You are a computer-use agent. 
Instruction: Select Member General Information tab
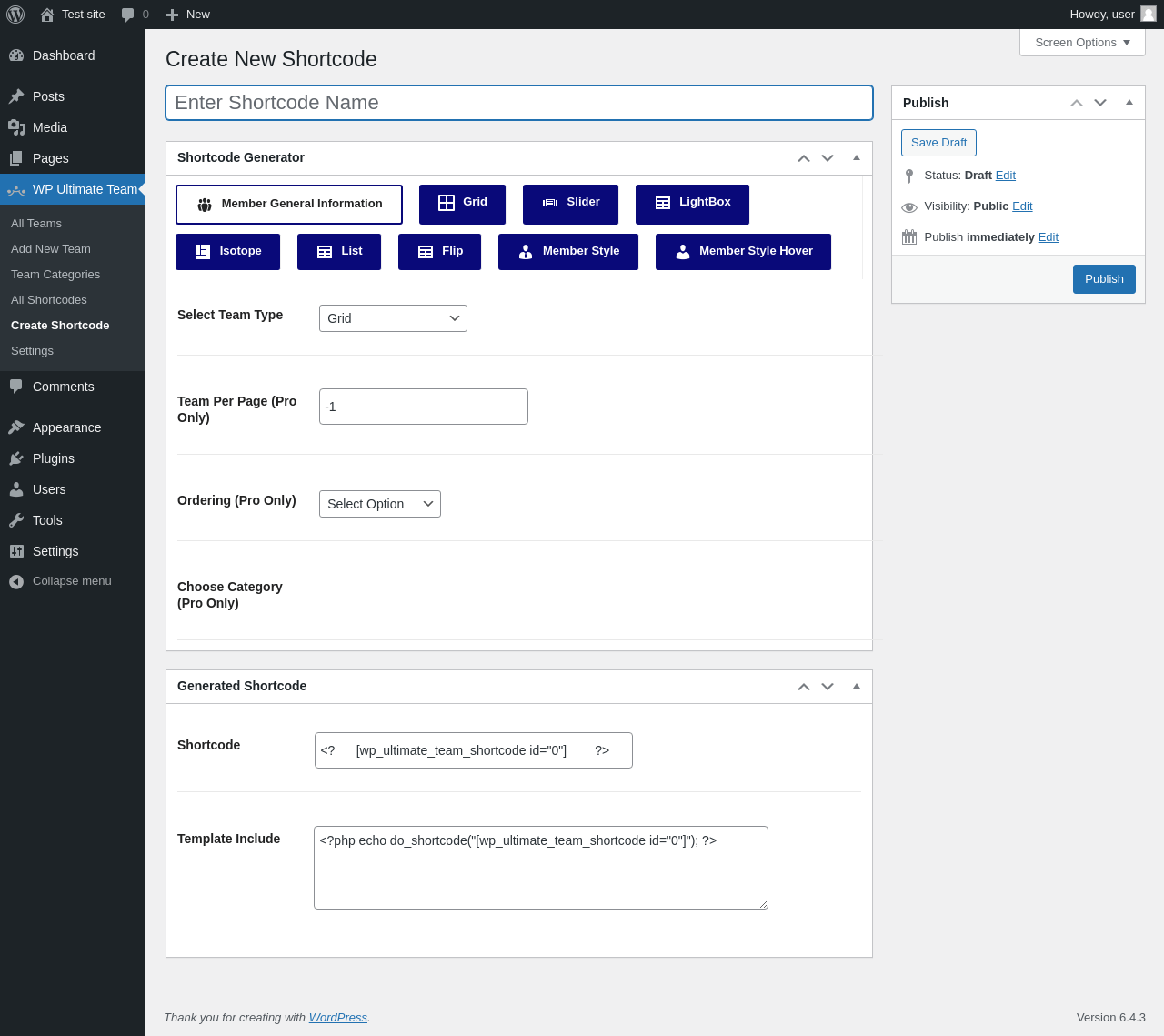(289, 205)
